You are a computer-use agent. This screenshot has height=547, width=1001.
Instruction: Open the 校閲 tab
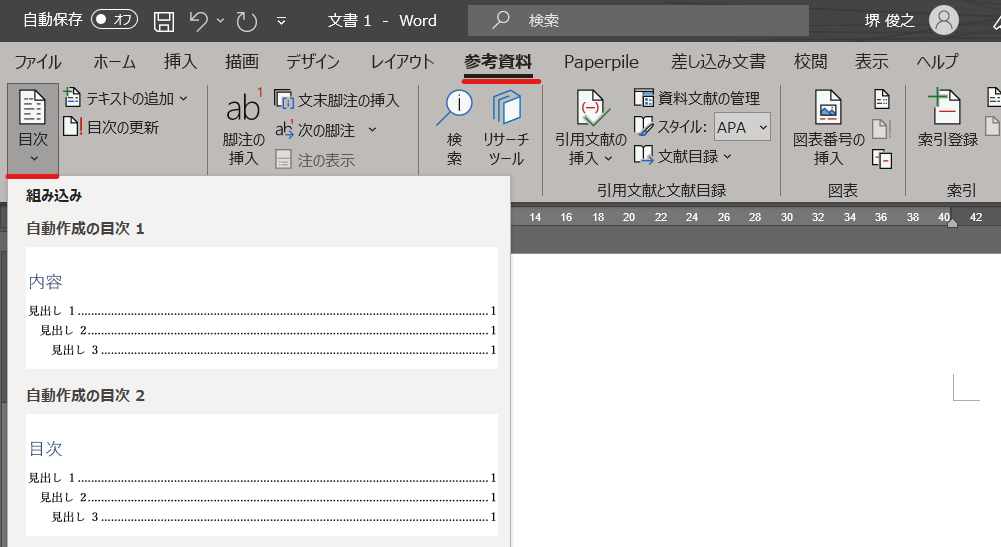point(811,62)
